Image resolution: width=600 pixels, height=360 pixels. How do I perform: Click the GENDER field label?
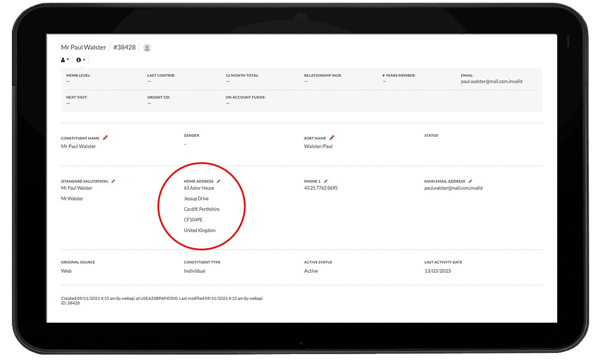point(191,135)
